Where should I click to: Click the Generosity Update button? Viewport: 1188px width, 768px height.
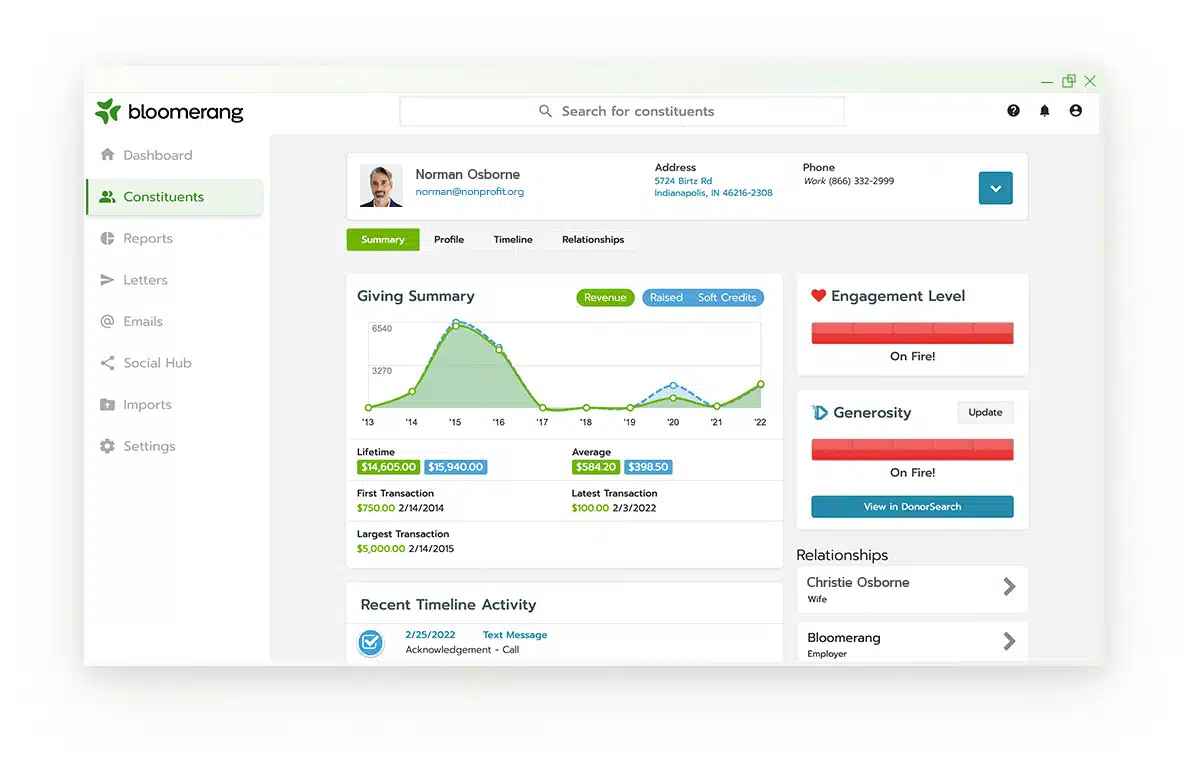click(x=985, y=413)
